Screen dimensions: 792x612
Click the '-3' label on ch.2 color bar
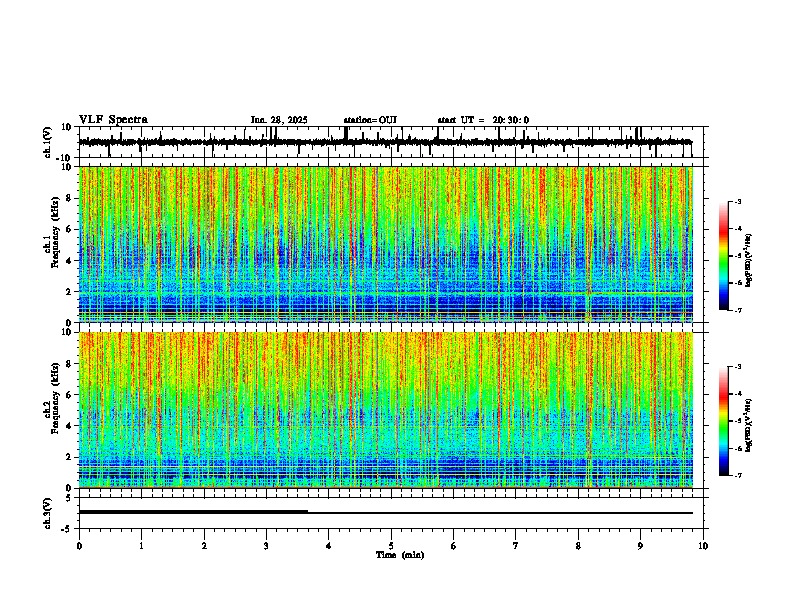click(737, 367)
